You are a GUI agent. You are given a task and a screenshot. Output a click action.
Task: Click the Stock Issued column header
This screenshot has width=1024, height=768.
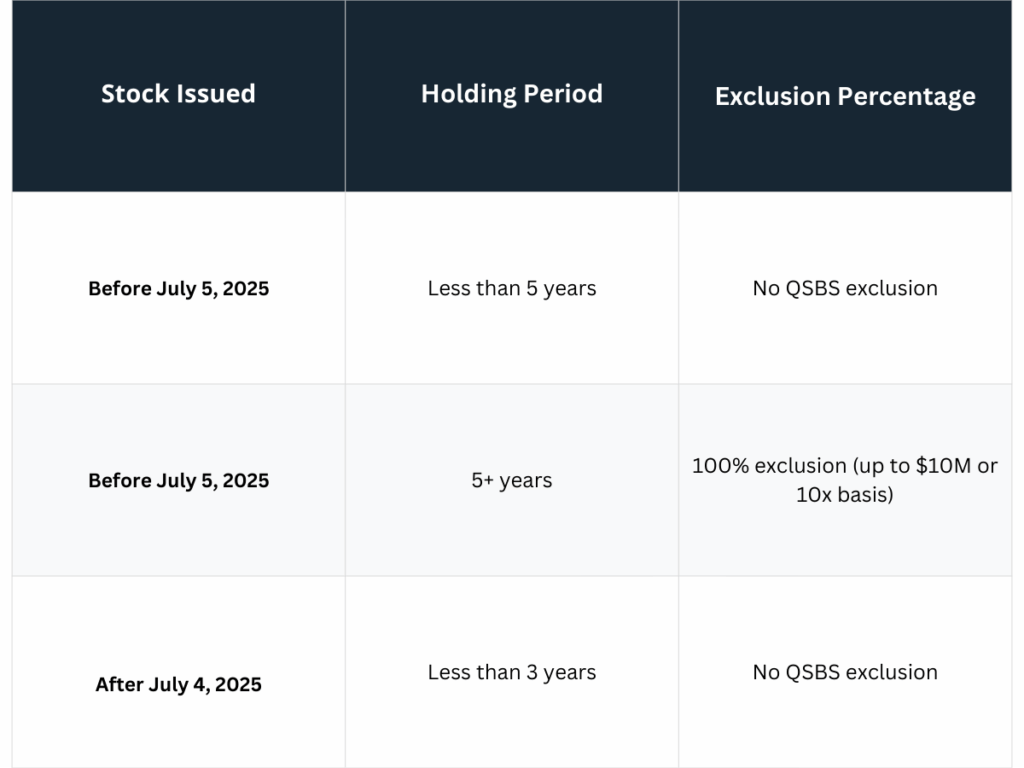pos(178,94)
